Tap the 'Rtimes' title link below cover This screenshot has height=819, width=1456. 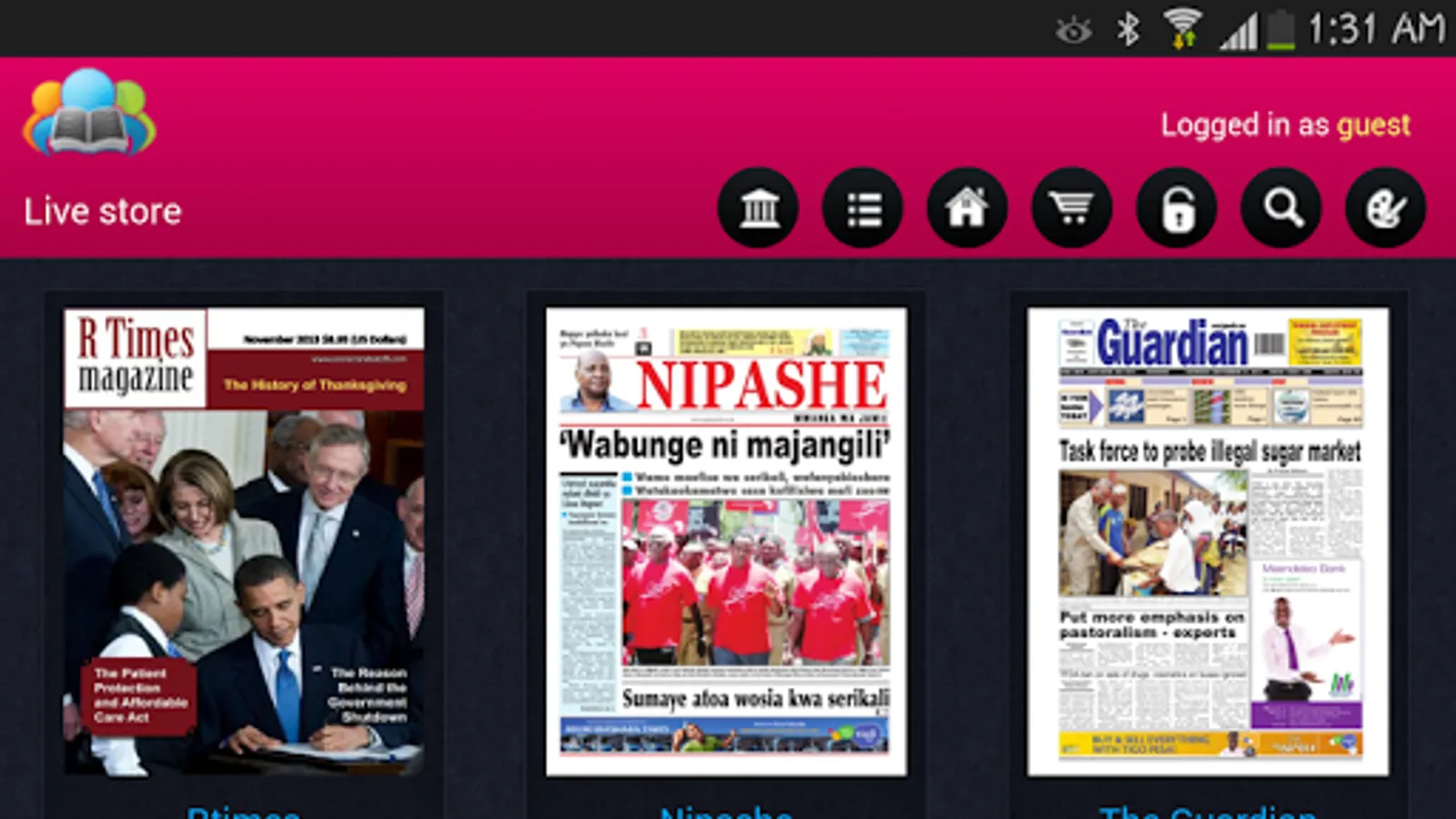[243, 812]
